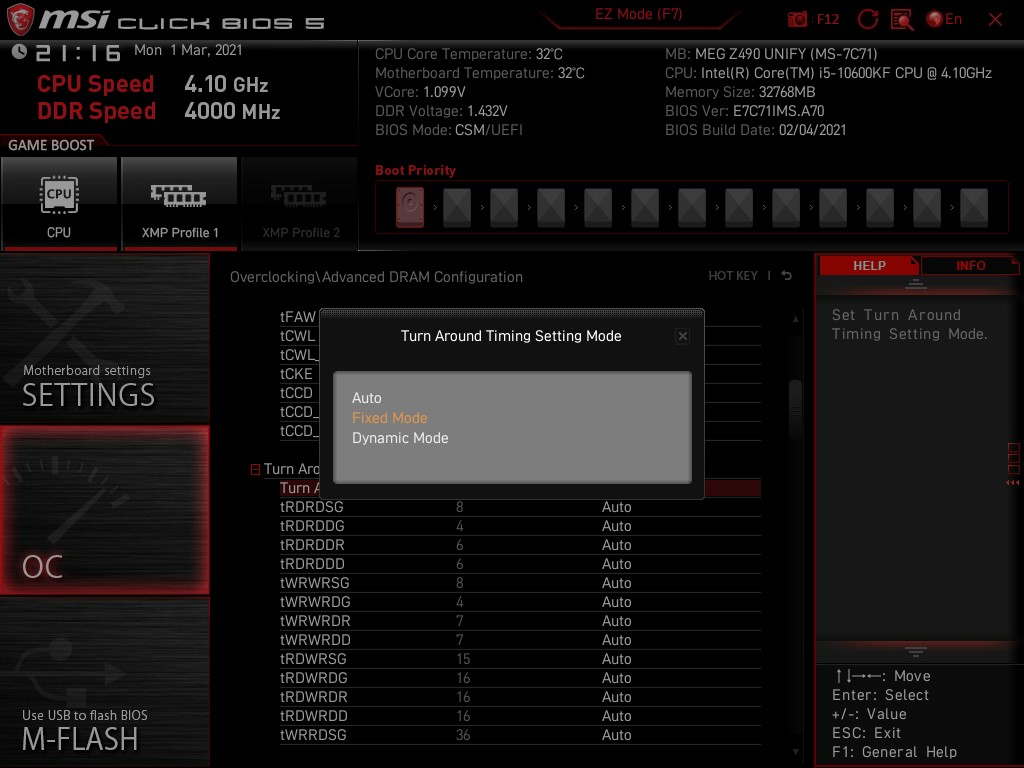Select the tRDRDDD timing row

[x=520, y=564]
